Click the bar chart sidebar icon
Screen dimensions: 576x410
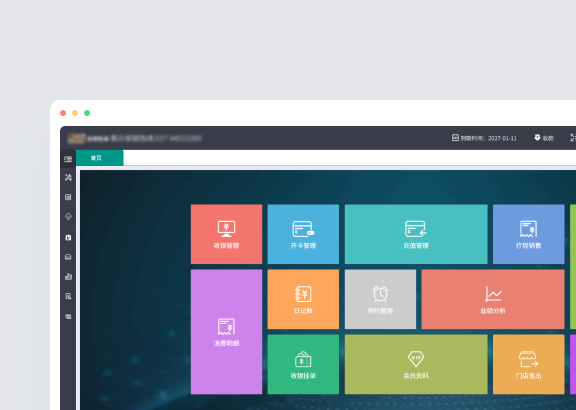pyautogui.click(x=68, y=276)
